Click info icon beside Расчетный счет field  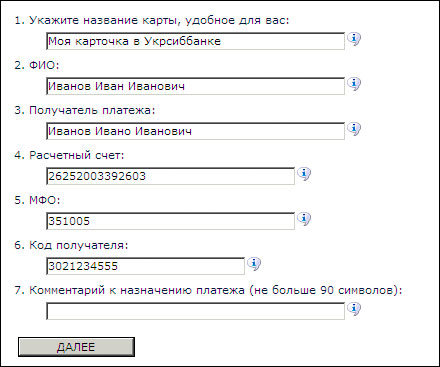click(x=304, y=174)
